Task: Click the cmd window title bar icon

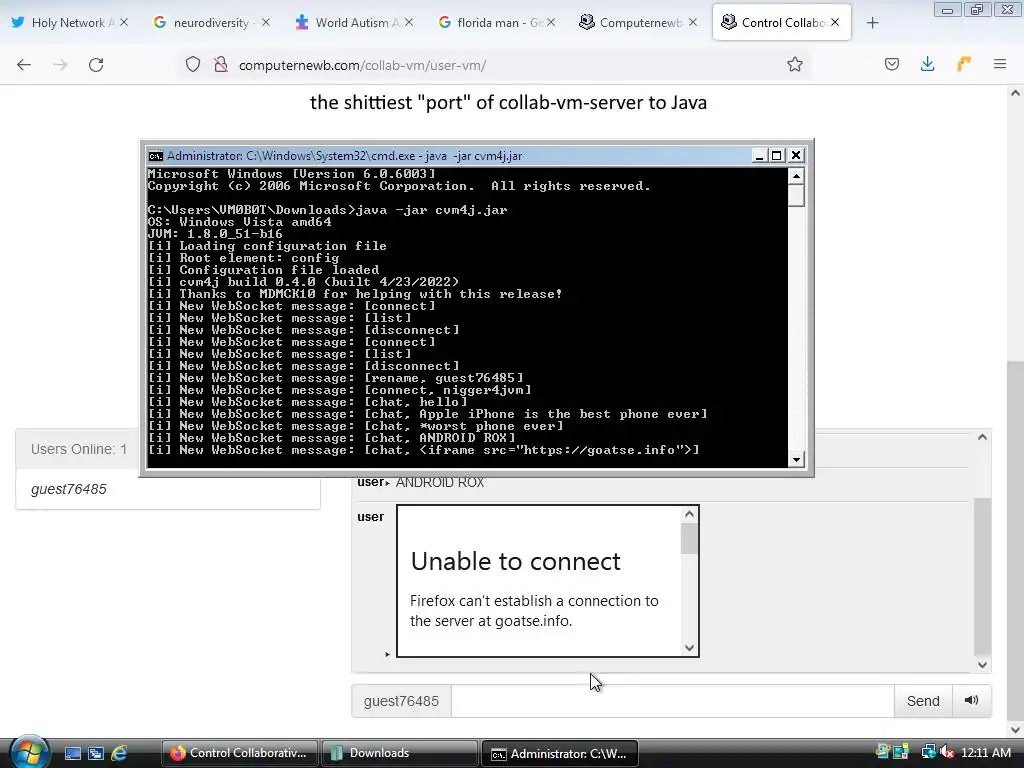Action: pyautogui.click(x=155, y=155)
